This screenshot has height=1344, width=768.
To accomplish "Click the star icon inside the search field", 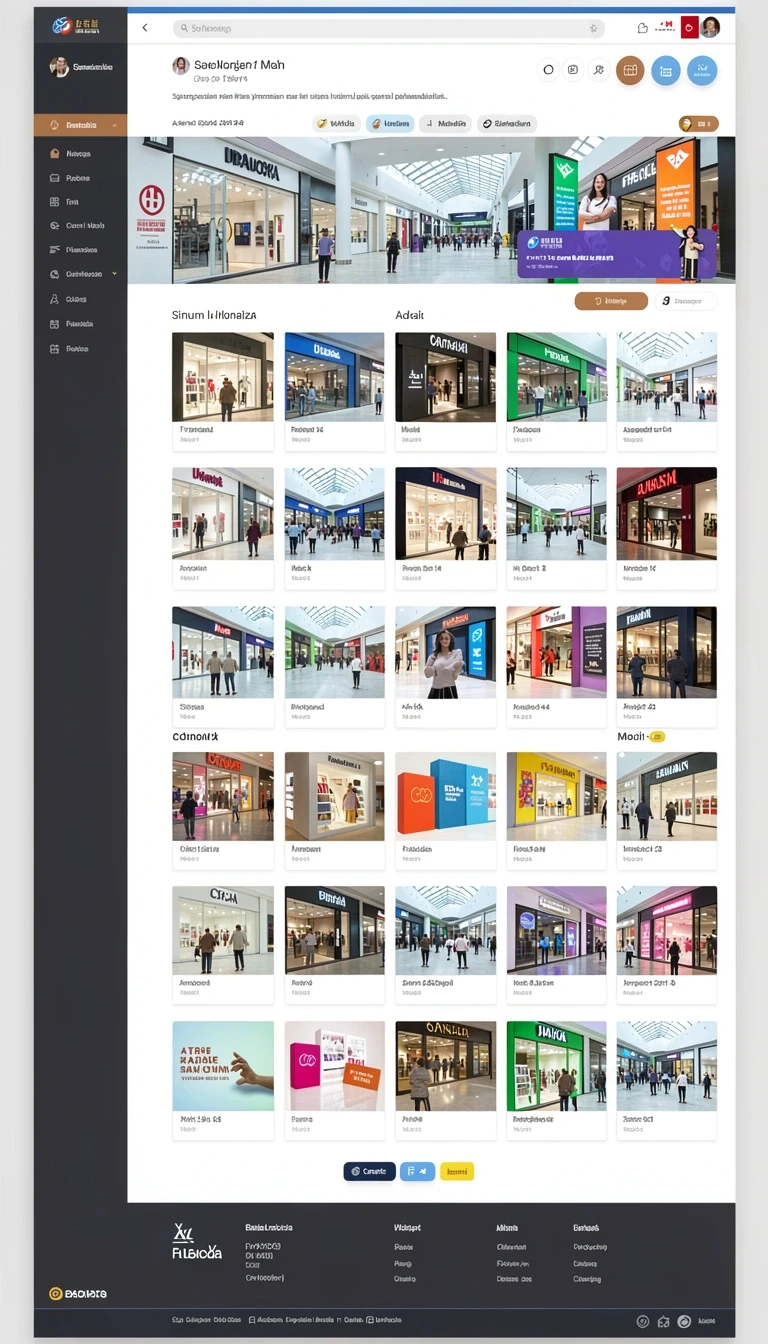I will [593, 29].
